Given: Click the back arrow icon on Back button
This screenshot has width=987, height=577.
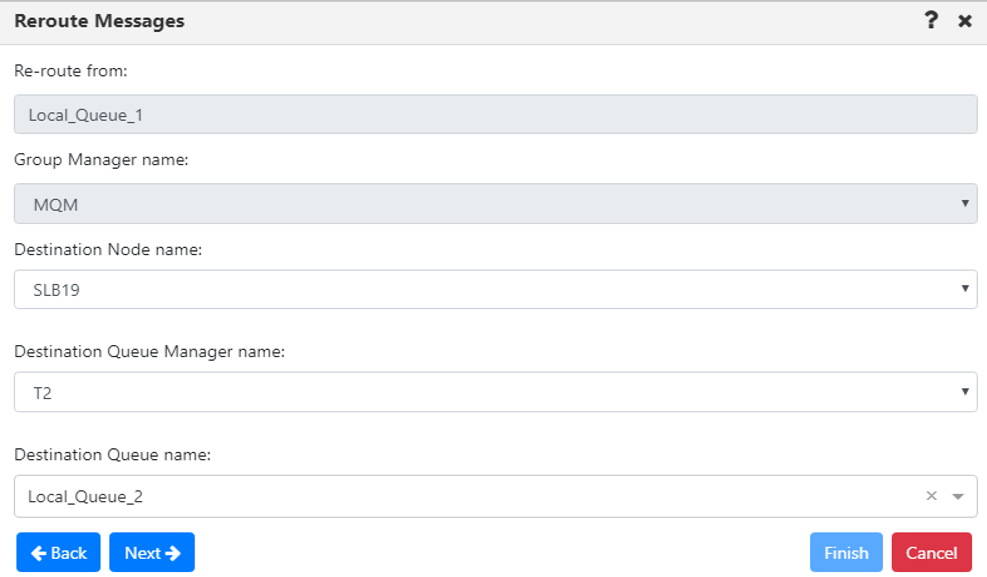Looking at the screenshot, I should (37, 552).
